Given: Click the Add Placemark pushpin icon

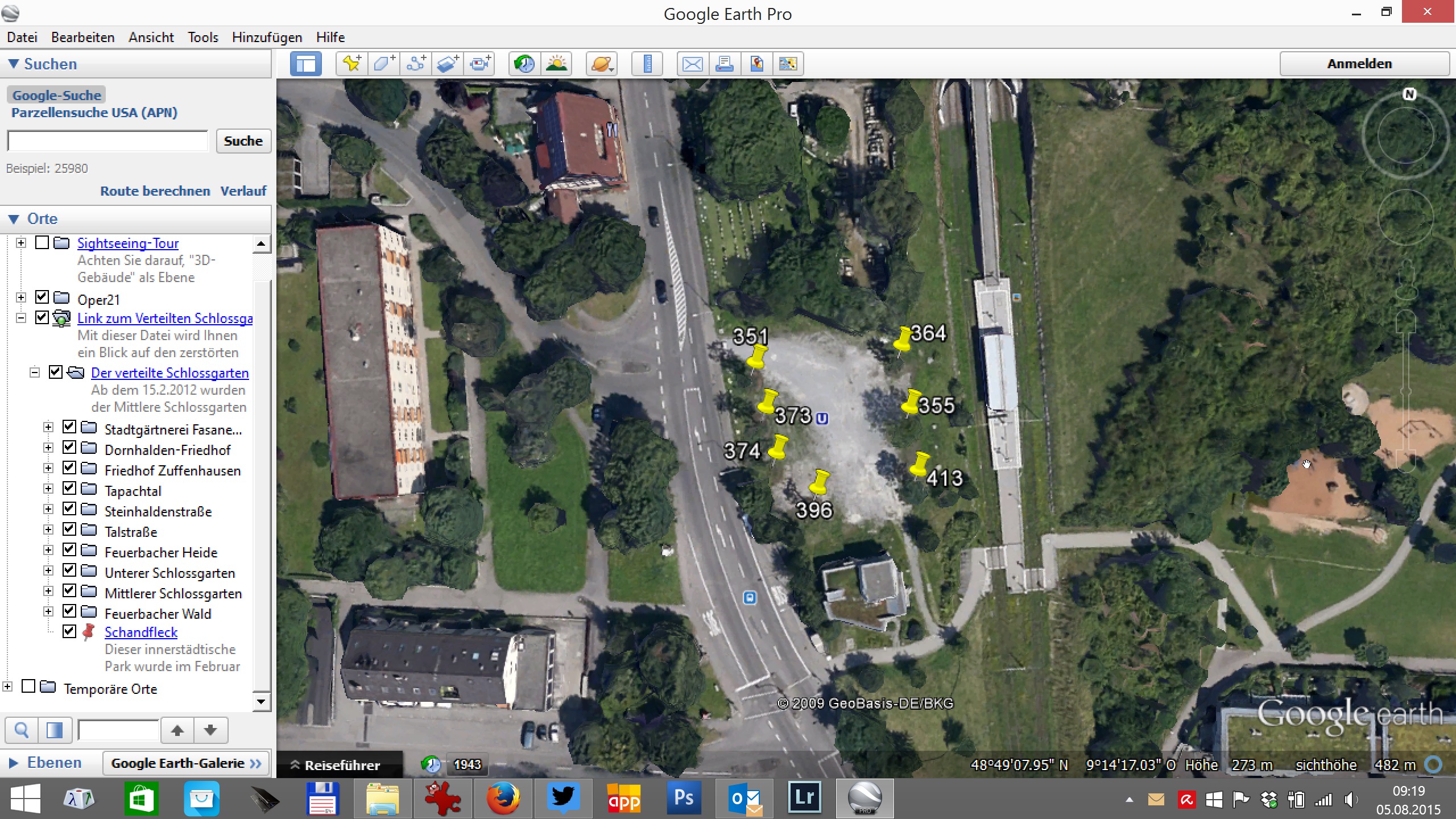Looking at the screenshot, I should [351, 64].
